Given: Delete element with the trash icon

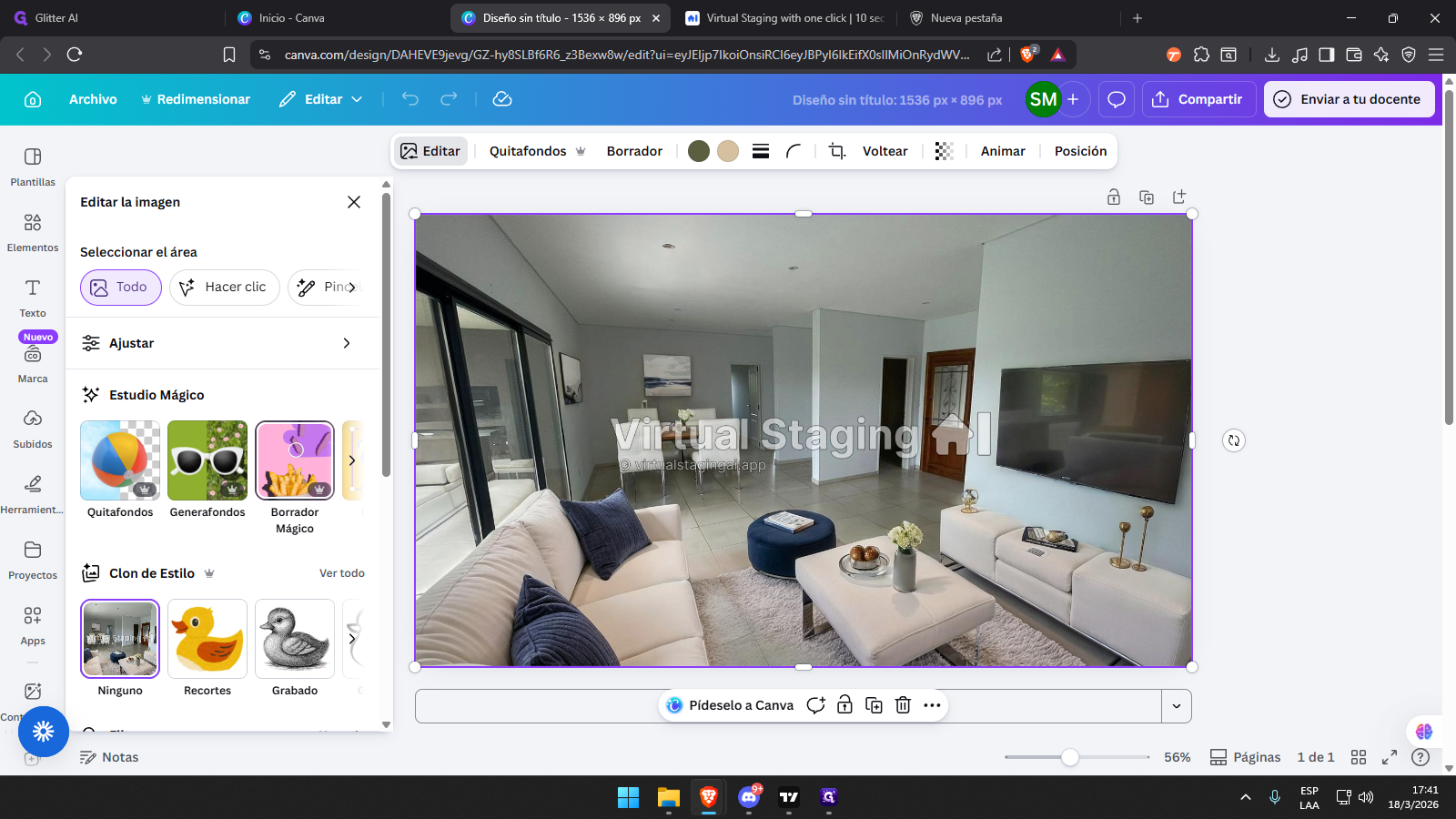Looking at the screenshot, I should 903,705.
